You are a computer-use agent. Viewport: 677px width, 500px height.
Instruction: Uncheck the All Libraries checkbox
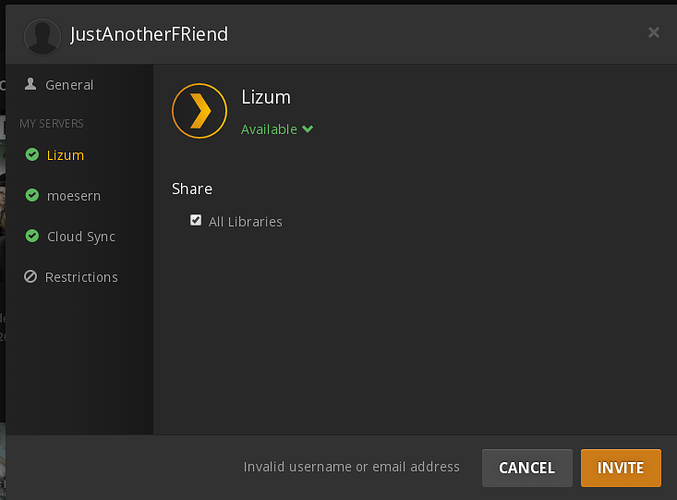pyautogui.click(x=196, y=220)
